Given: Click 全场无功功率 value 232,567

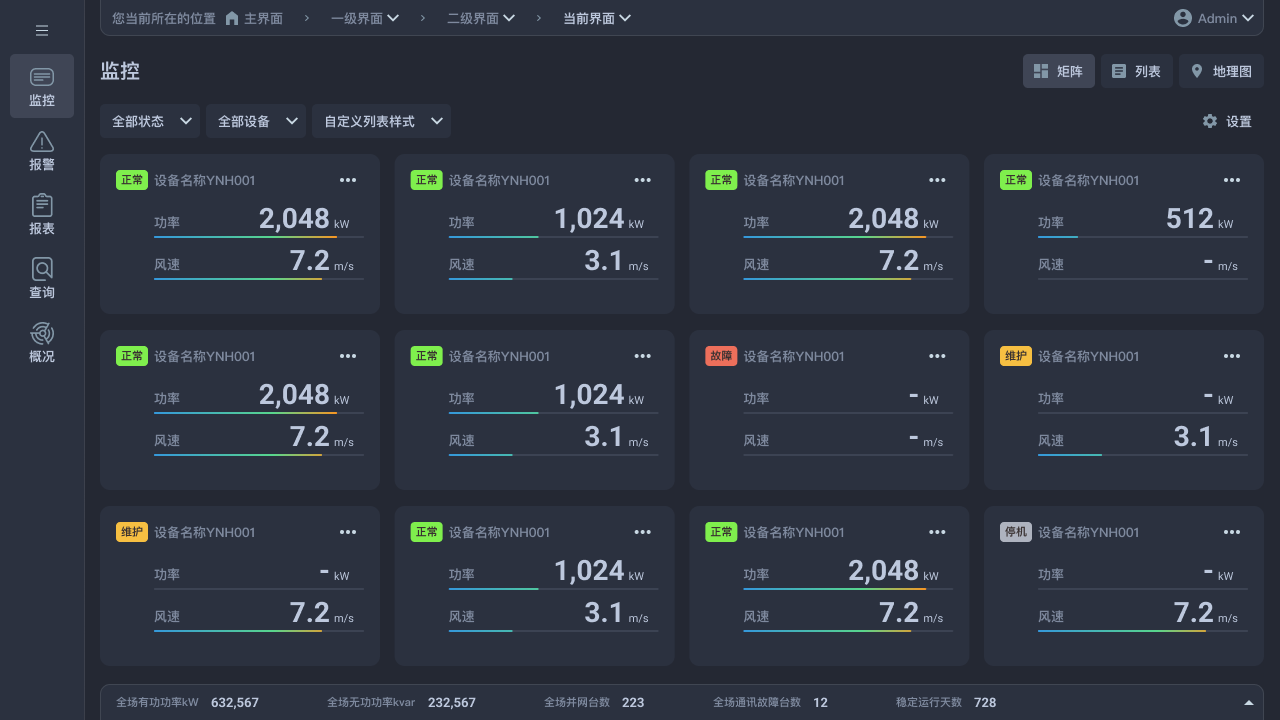Looking at the screenshot, I should (452, 702).
